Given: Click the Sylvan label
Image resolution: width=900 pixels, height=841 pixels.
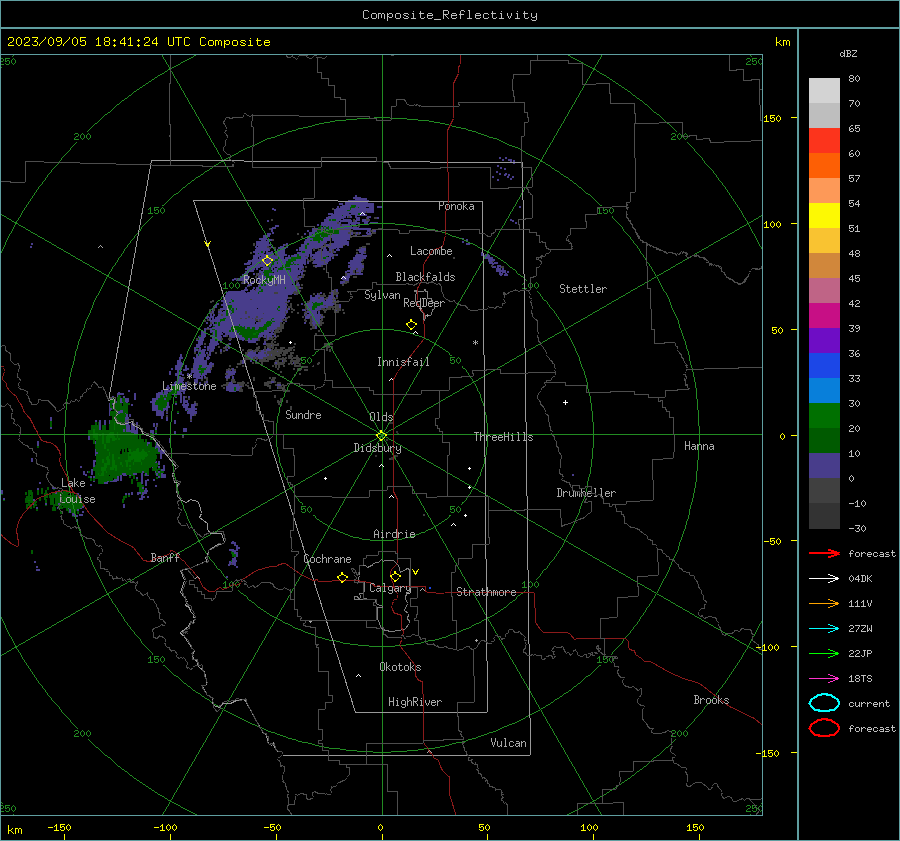Looking at the screenshot, I should point(382,295).
